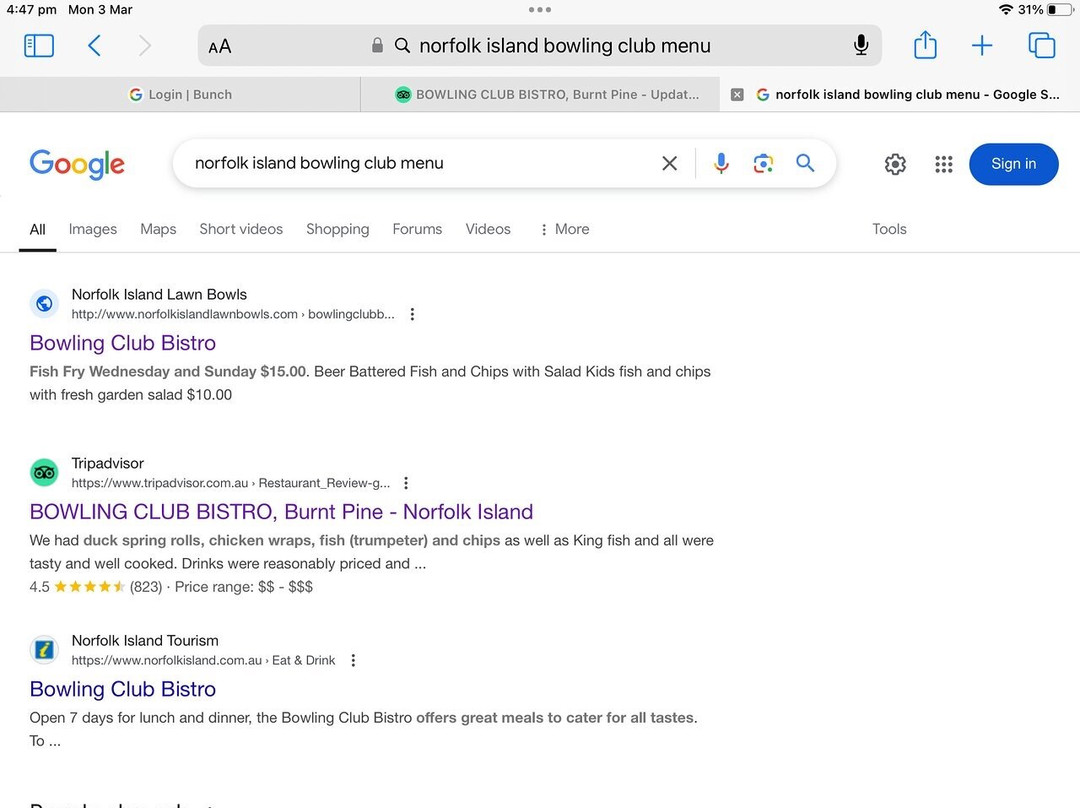Open options for the Tripadvisor result
Viewport: 1080px width, 808px height.
pyautogui.click(x=406, y=483)
